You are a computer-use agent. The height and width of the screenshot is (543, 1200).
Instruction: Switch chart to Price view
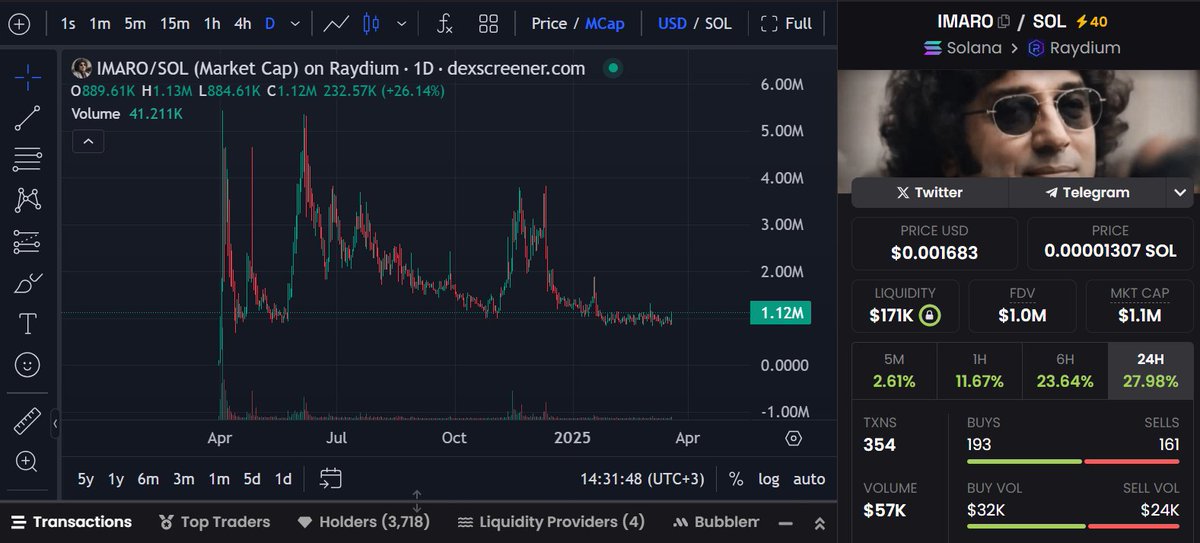(x=549, y=23)
